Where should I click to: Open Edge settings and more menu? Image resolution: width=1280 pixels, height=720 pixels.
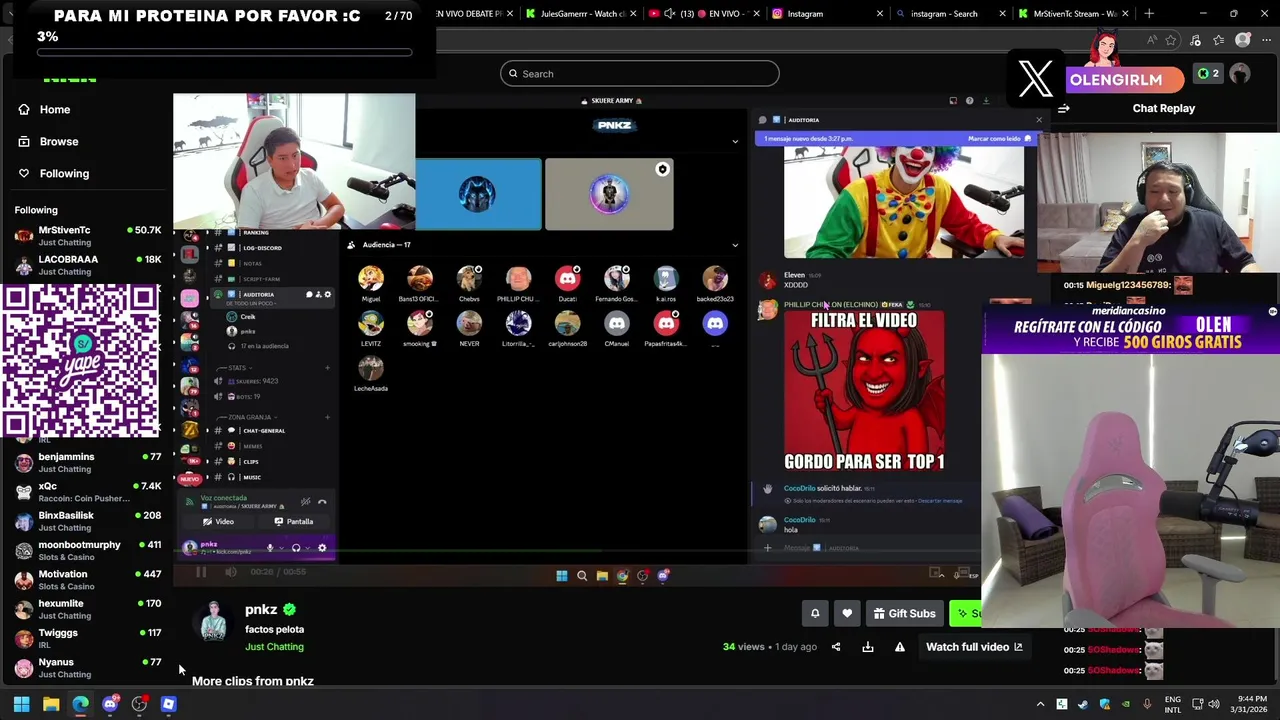point(1267,40)
